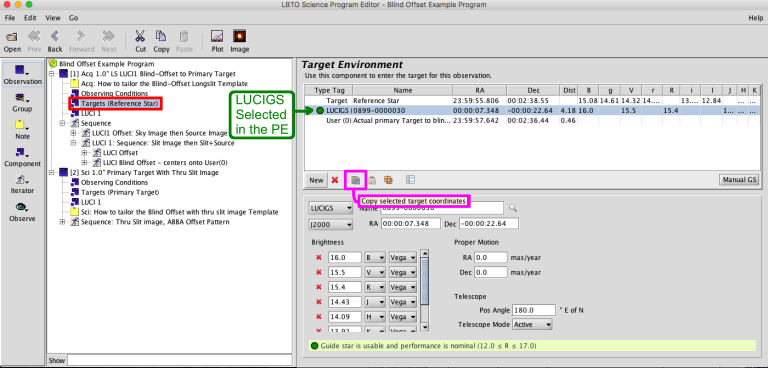Viewport: 768px width, 368px height.
Task: Open the J2000 coordinate system dropdown
Action: click(x=331, y=224)
